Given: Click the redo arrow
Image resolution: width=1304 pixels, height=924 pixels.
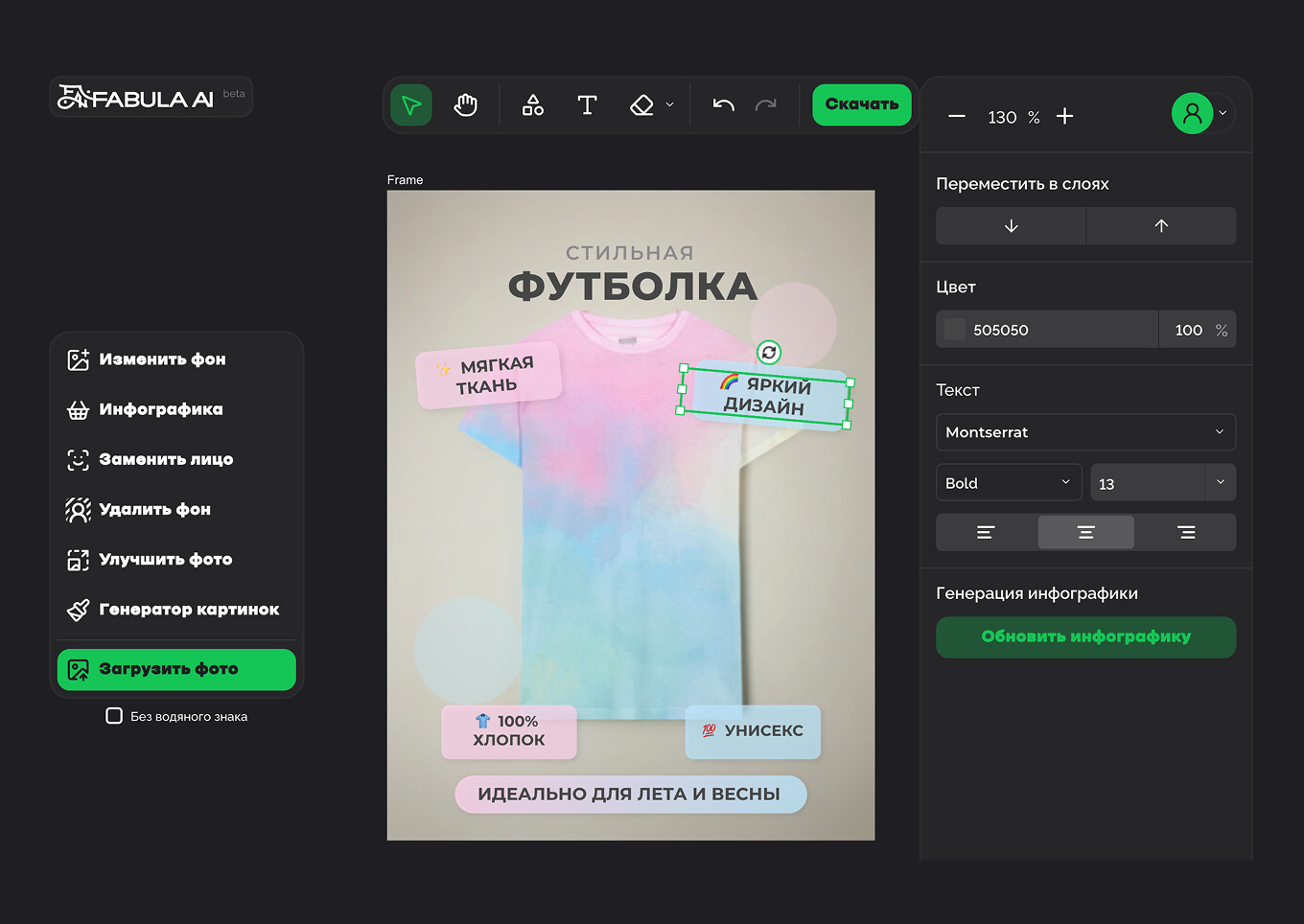Looking at the screenshot, I should click(765, 104).
